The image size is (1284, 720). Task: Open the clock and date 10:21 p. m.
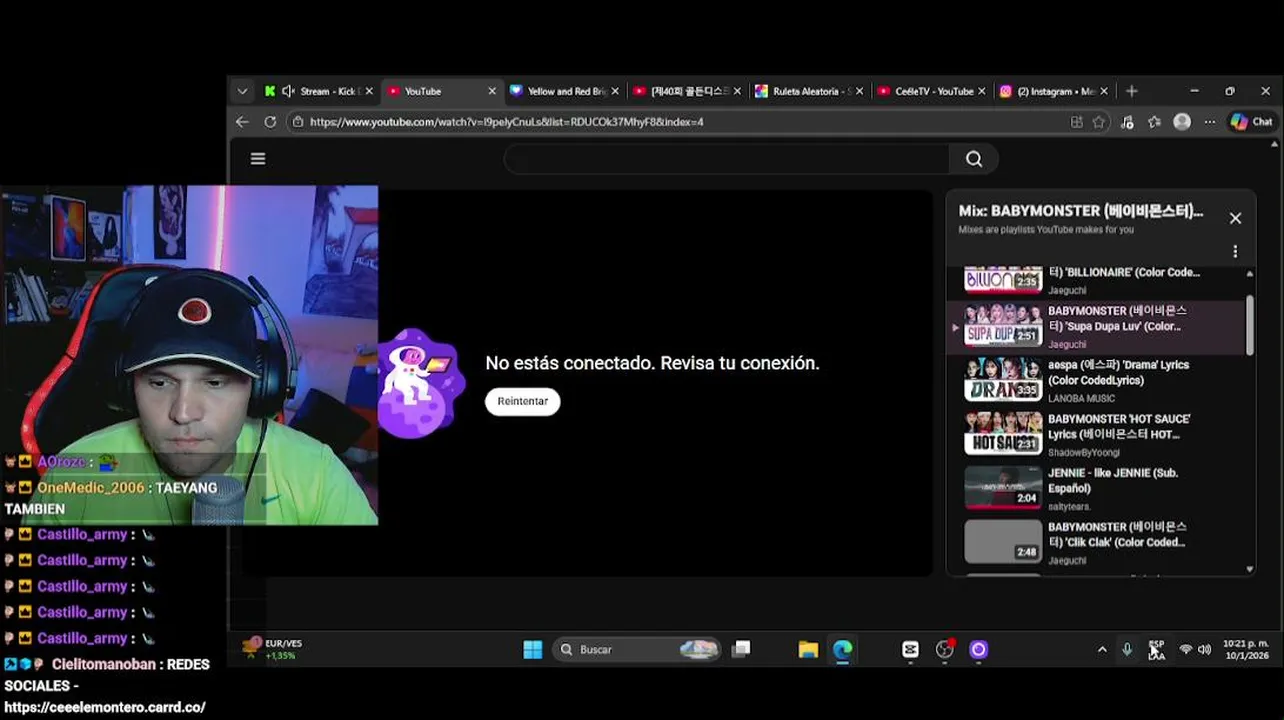pos(1246,650)
